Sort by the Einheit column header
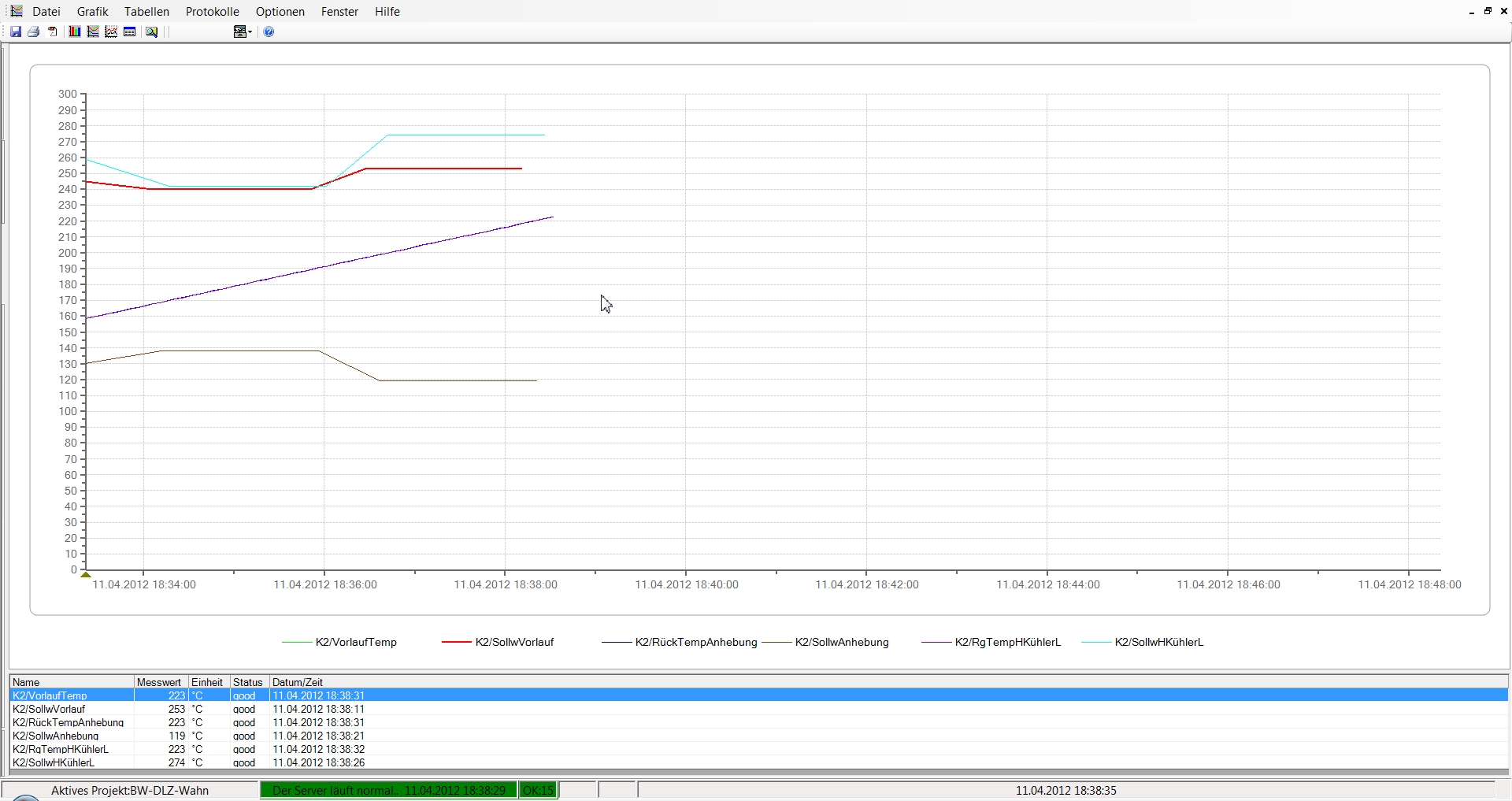 click(209, 682)
